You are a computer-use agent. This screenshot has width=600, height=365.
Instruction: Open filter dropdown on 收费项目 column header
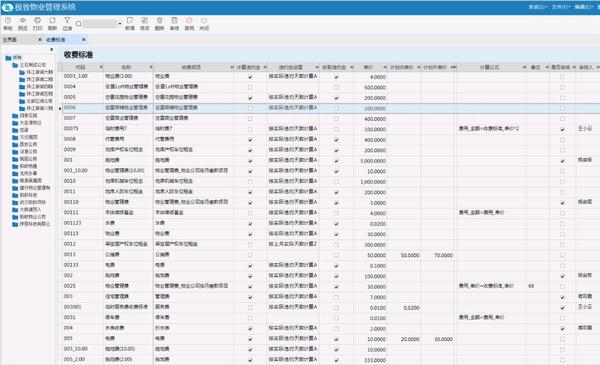pos(232,67)
